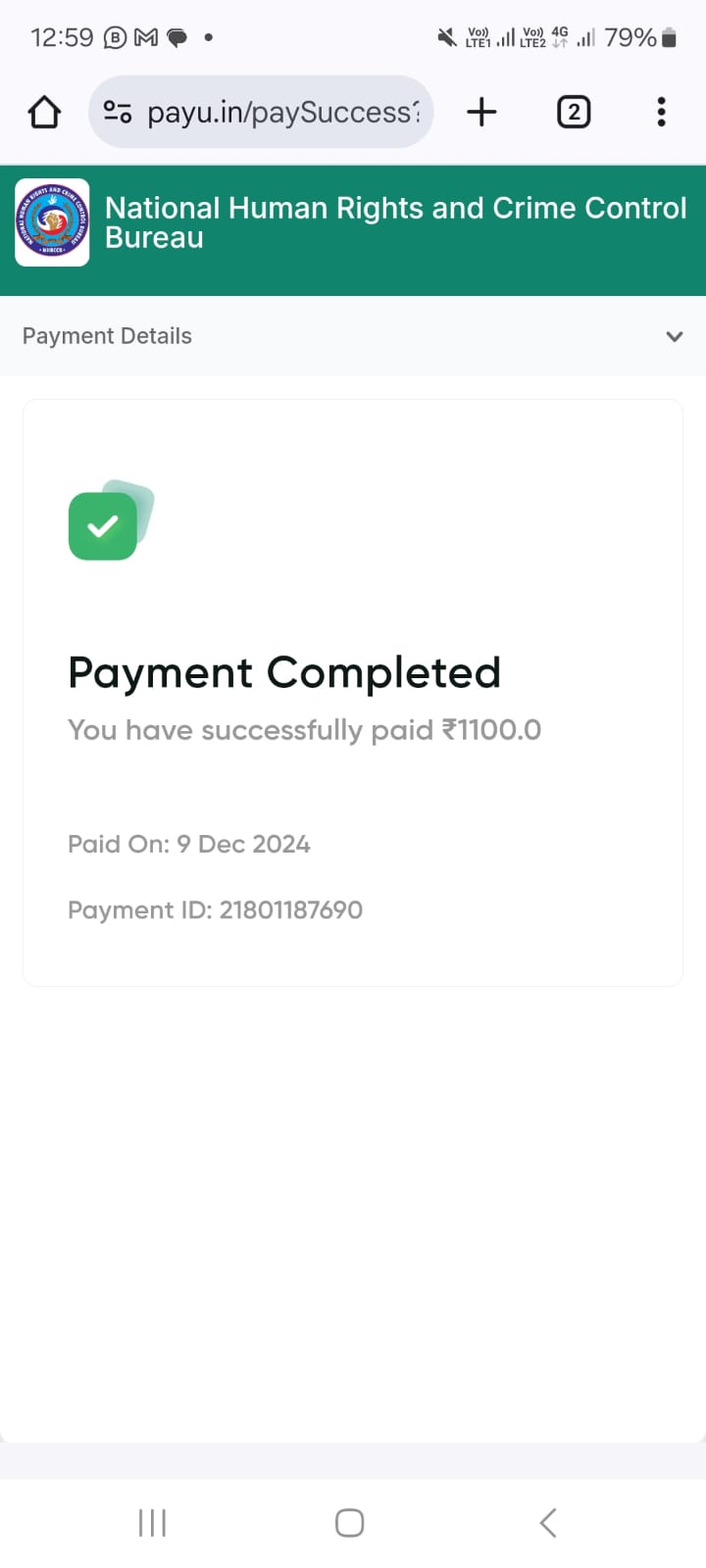This screenshot has height=1568, width=706.
Task: Tap the Payment Details header label
Action: click(107, 336)
